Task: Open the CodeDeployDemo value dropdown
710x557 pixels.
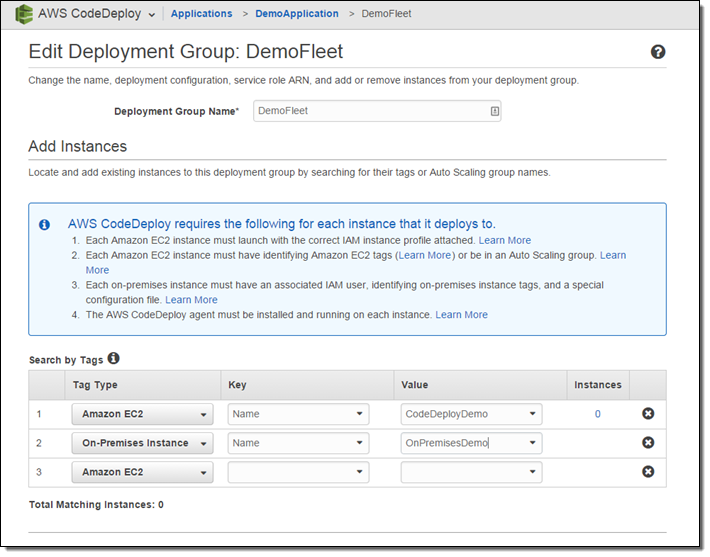Action: (x=471, y=414)
